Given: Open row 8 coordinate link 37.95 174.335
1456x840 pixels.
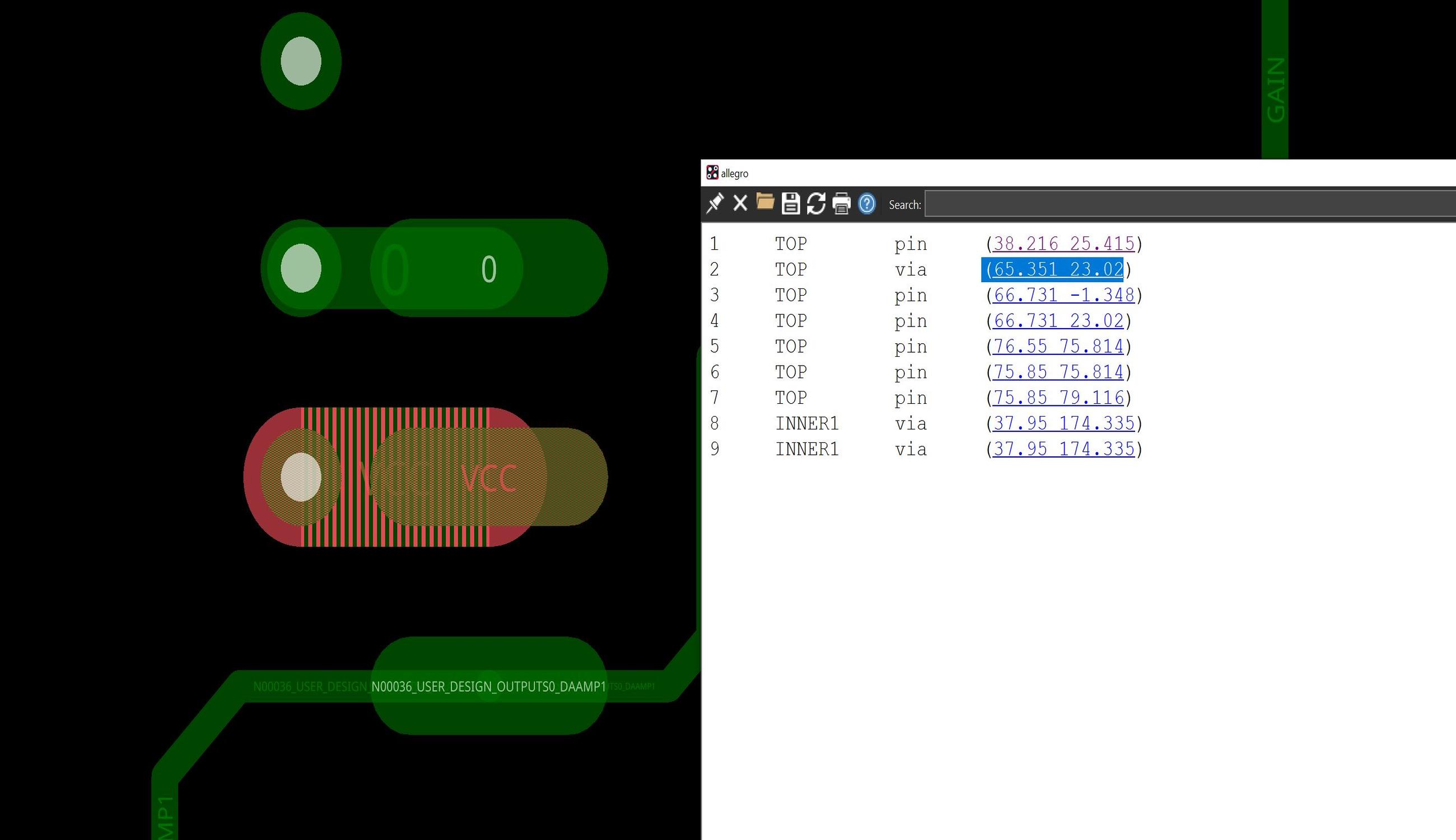Looking at the screenshot, I should coord(1064,423).
